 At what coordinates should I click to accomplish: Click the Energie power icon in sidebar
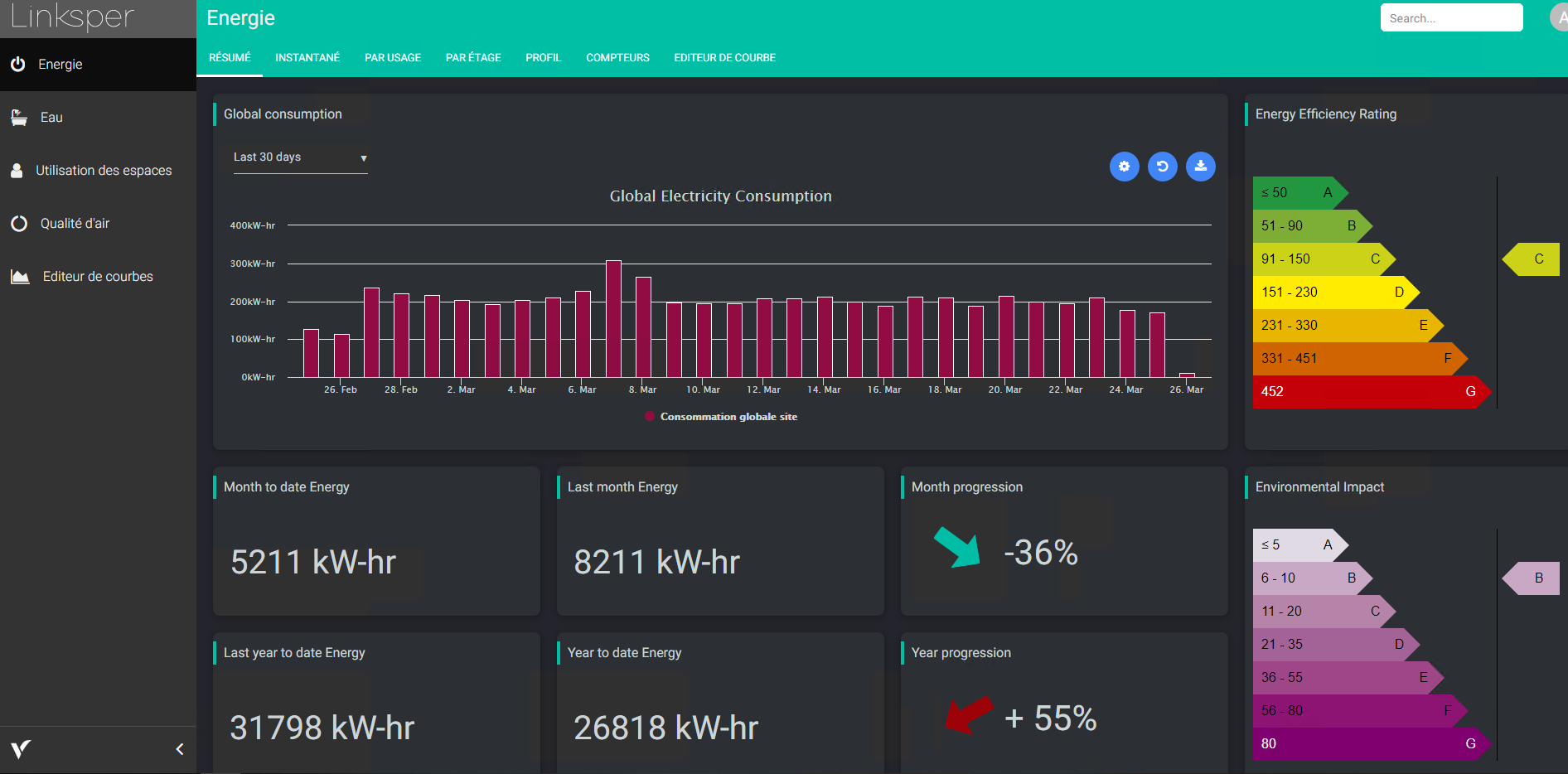(x=18, y=64)
